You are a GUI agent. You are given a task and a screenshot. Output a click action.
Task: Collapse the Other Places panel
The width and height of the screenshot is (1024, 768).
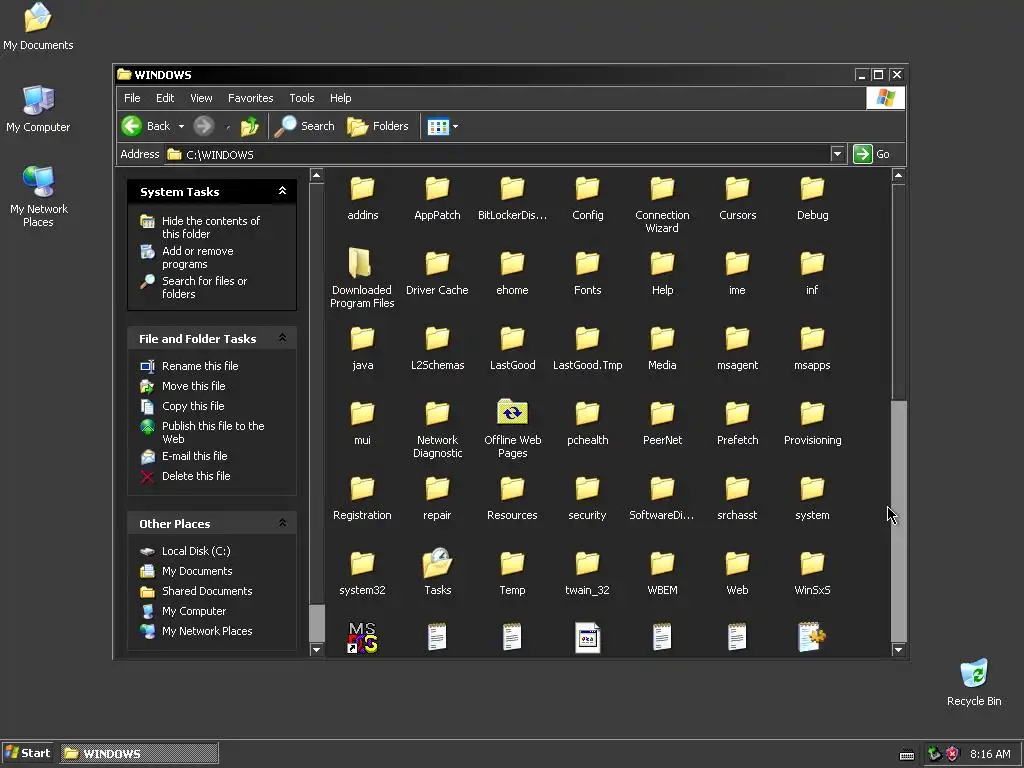coord(282,523)
